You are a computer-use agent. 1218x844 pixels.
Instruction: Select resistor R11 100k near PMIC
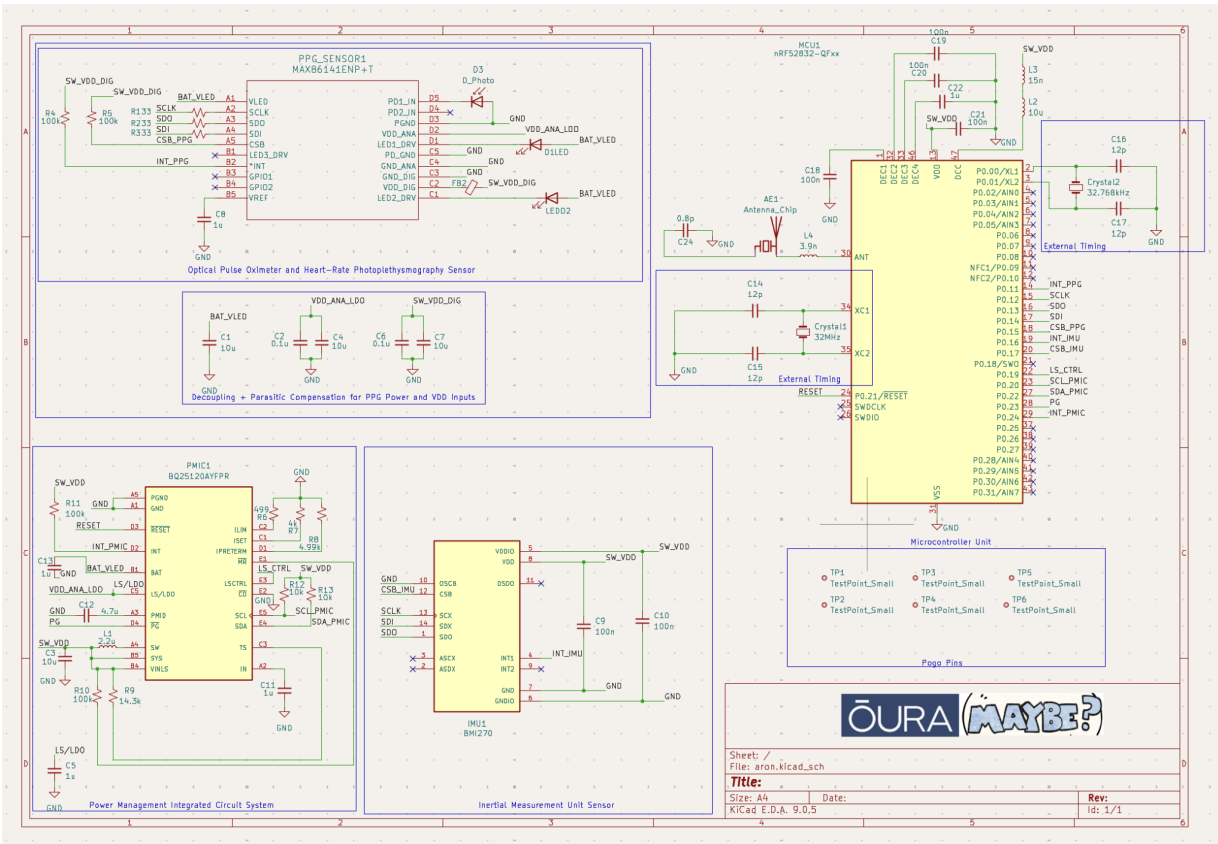(x=55, y=510)
